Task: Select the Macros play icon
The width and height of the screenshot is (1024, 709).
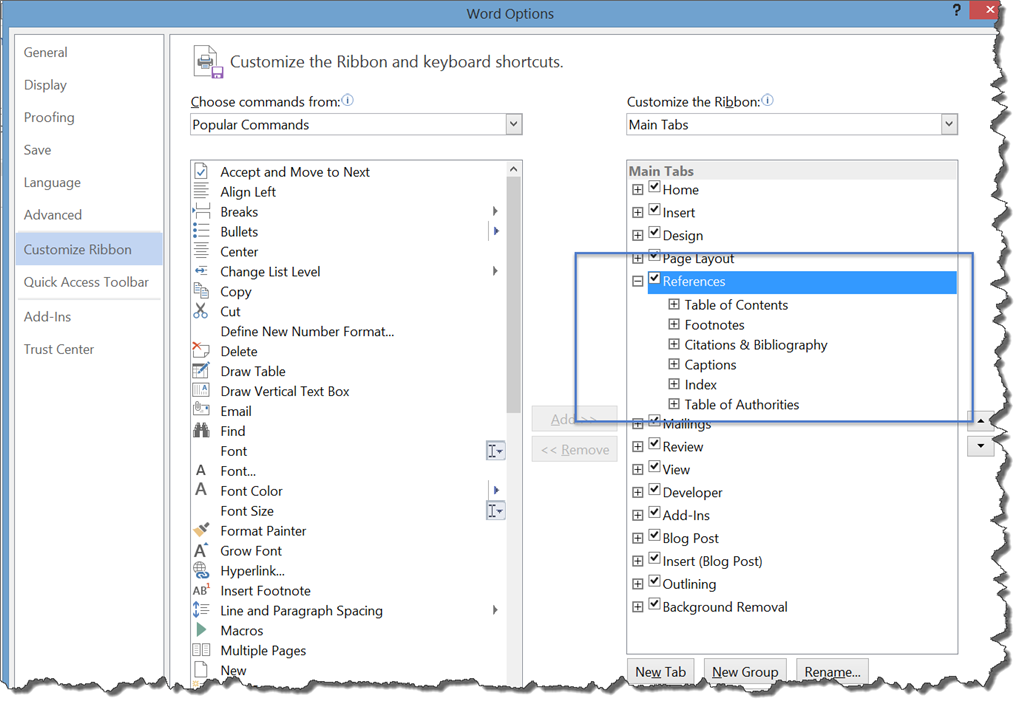Action: click(x=201, y=629)
